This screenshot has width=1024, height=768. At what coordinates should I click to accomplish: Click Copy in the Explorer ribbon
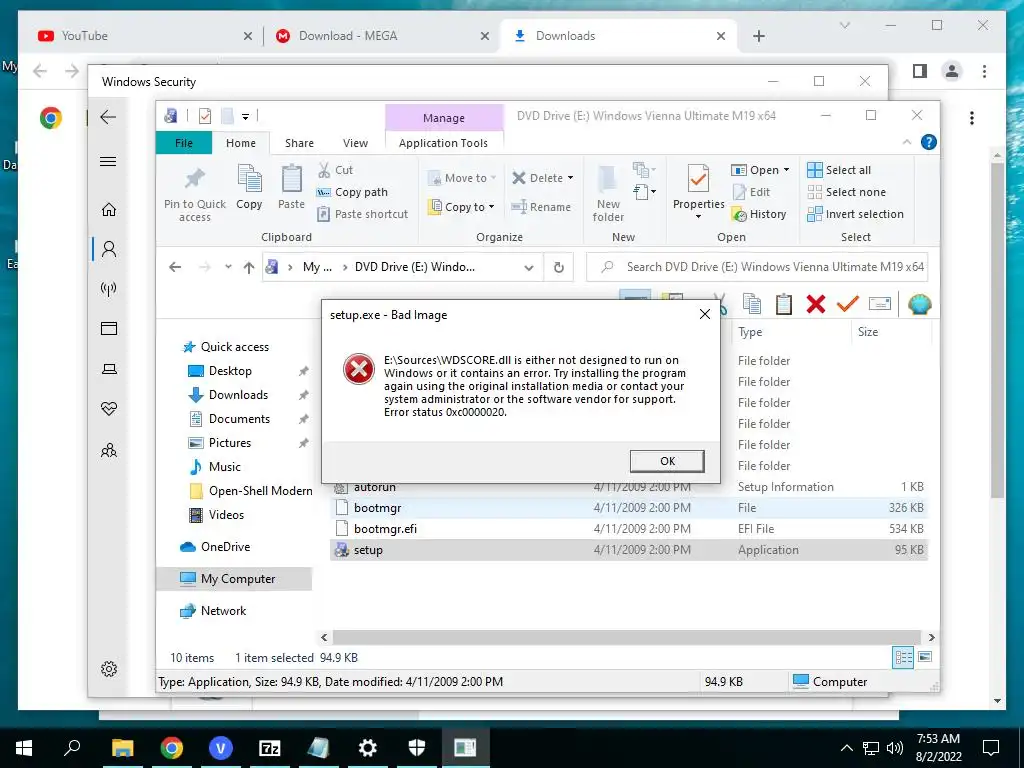tap(249, 187)
